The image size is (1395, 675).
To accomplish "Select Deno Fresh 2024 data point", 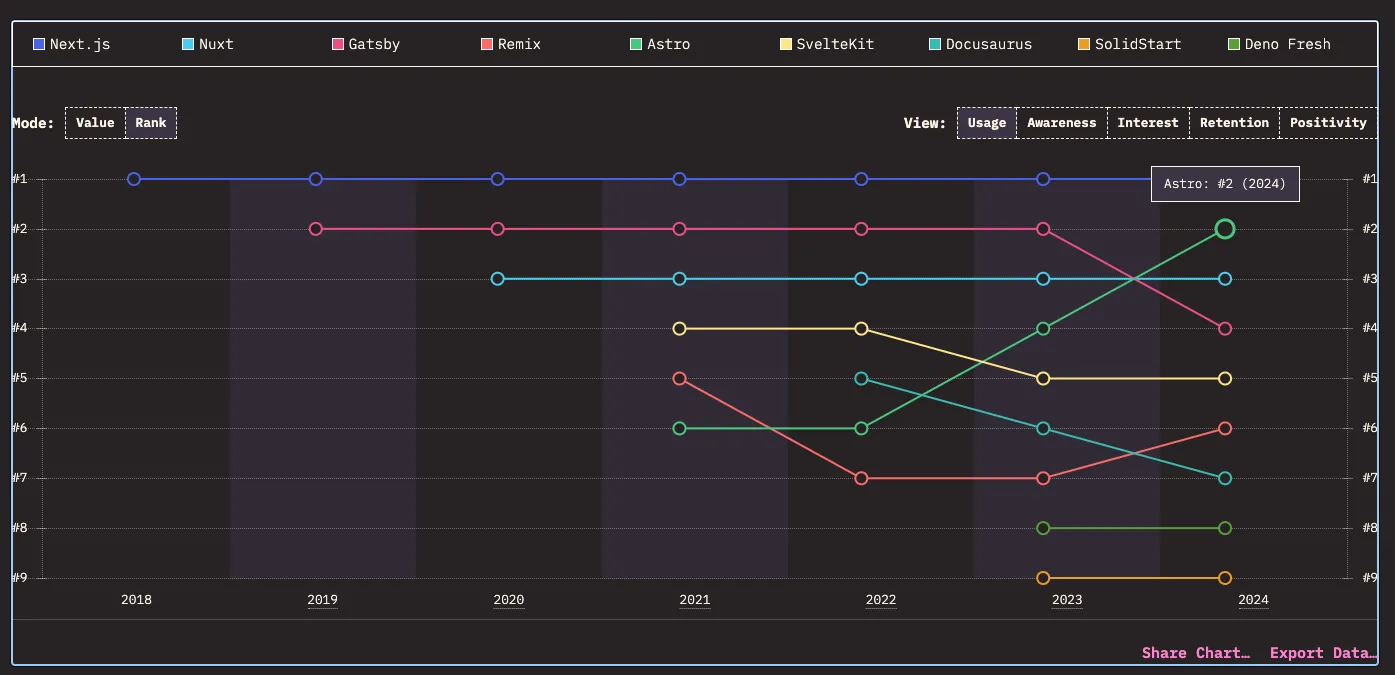I will point(1225,528).
